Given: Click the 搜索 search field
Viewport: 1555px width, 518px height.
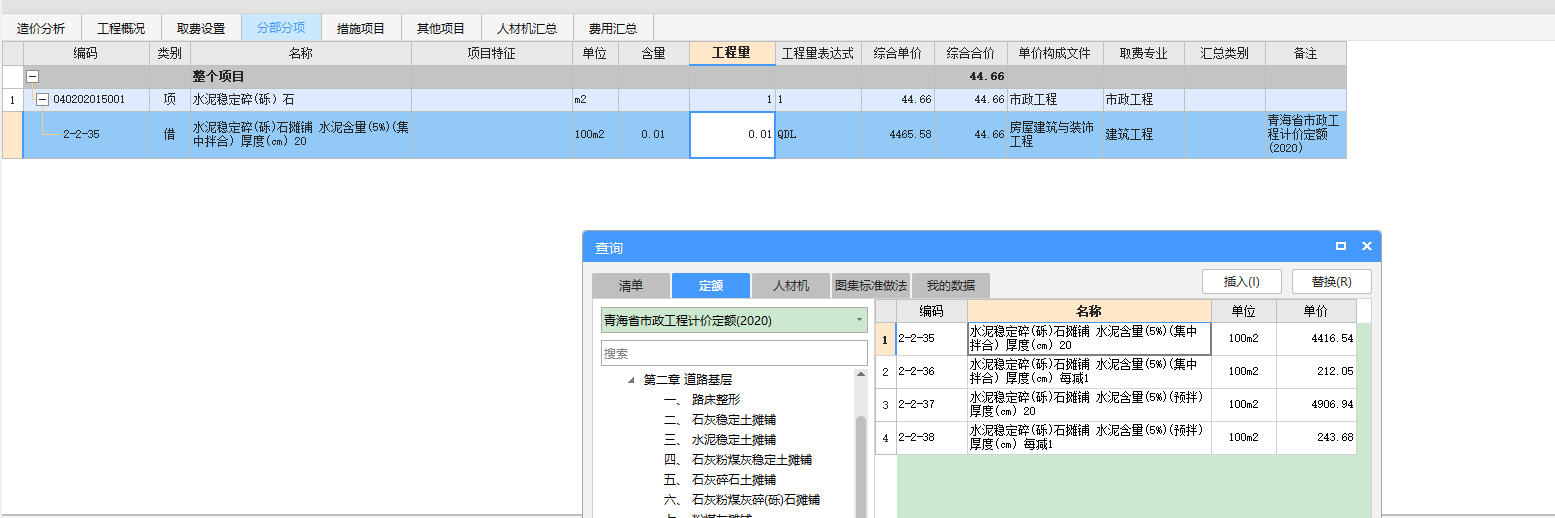Looking at the screenshot, I should click(x=734, y=353).
